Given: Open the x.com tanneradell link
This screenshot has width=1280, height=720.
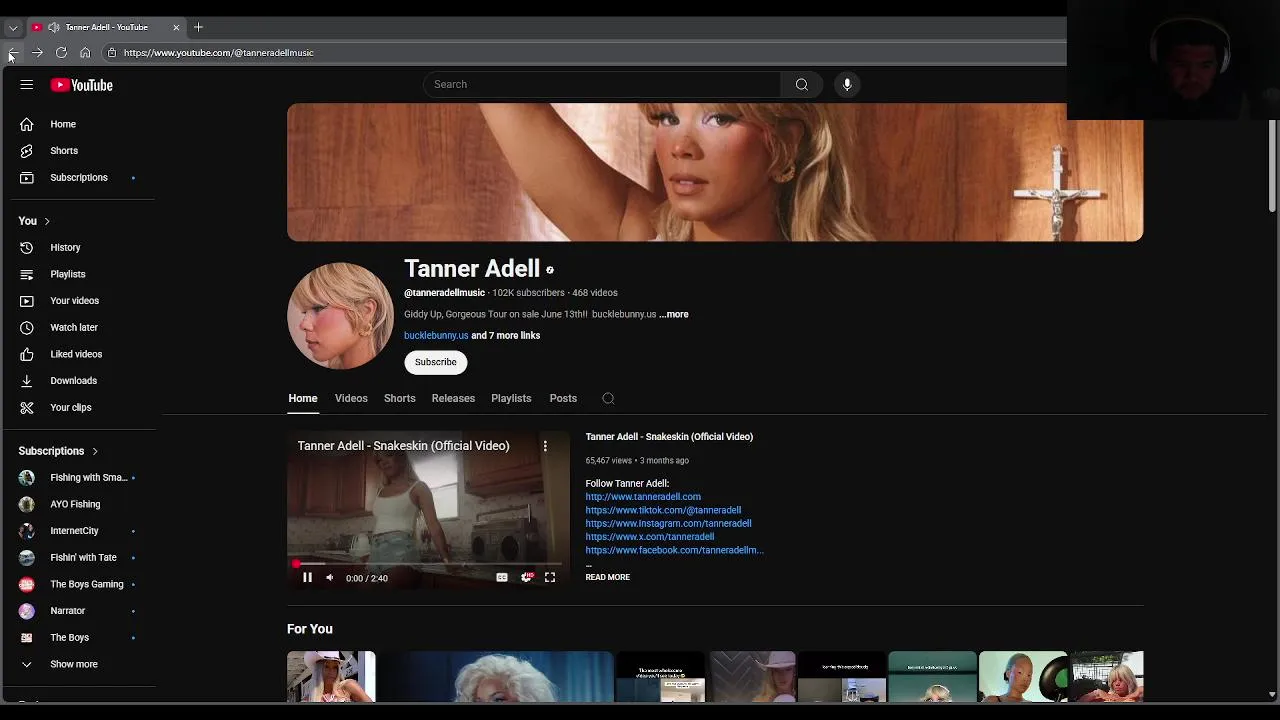Looking at the screenshot, I should click(x=650, y=537).
